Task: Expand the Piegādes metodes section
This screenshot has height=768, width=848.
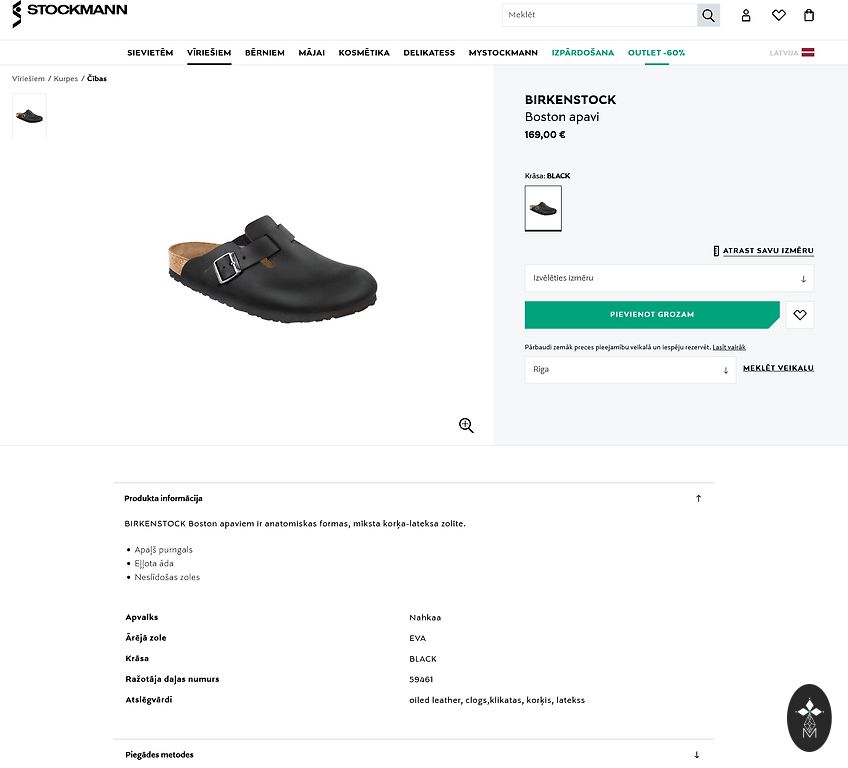Action: click(x=697, y=755)
